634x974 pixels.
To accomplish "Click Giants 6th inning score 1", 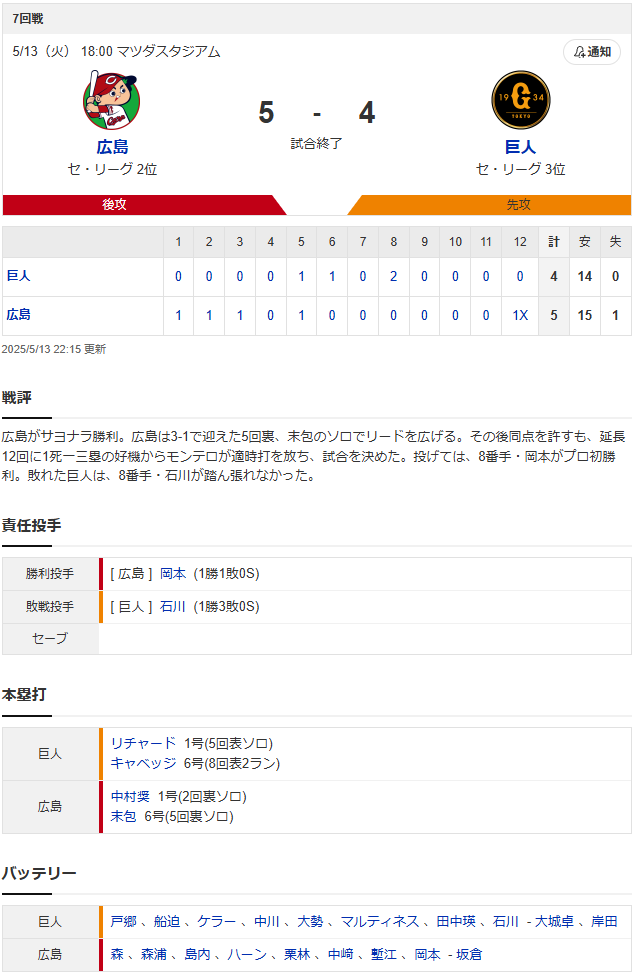I will [332, 276].
